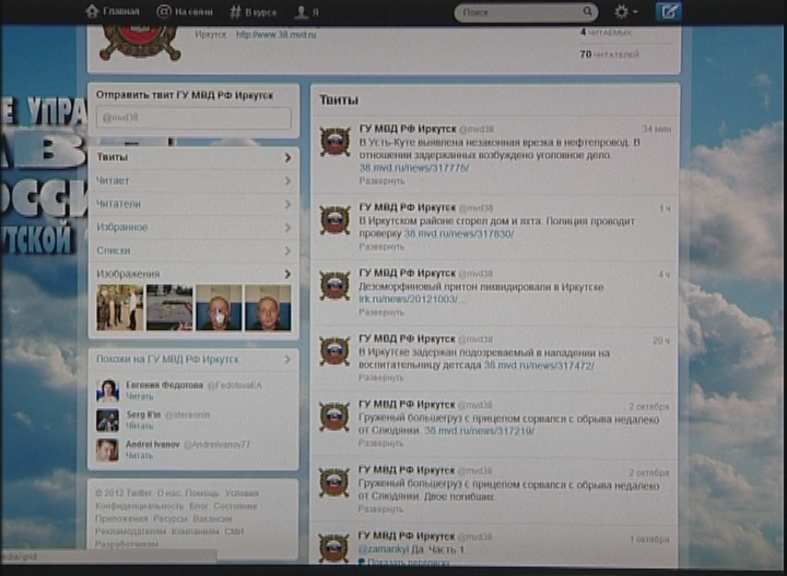Click chevron next to Похожи на ГУ МВД
This screenshot has width=787, height=576.
coord(288,359)
